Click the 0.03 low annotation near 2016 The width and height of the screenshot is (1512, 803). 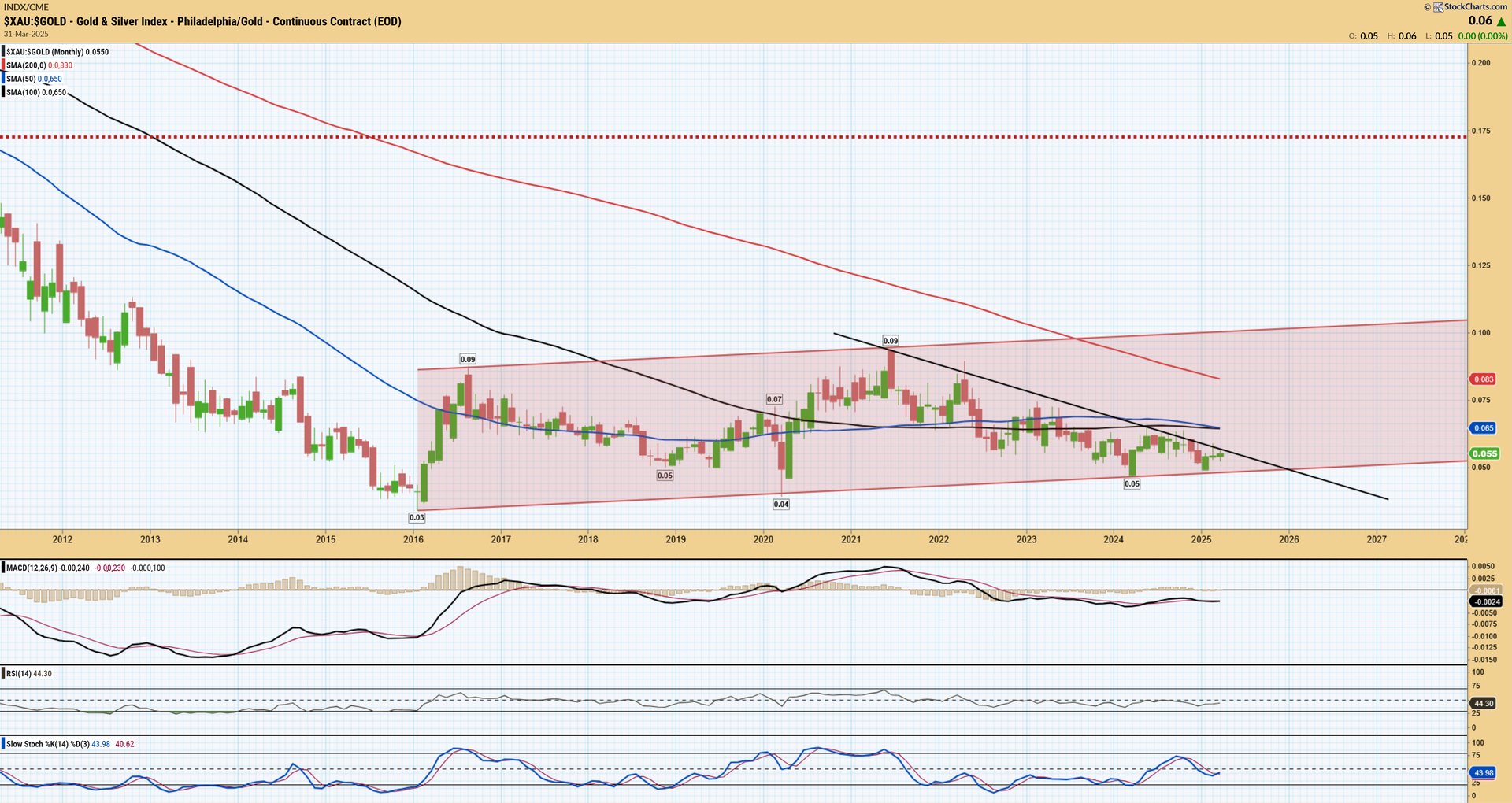point(417,517)
